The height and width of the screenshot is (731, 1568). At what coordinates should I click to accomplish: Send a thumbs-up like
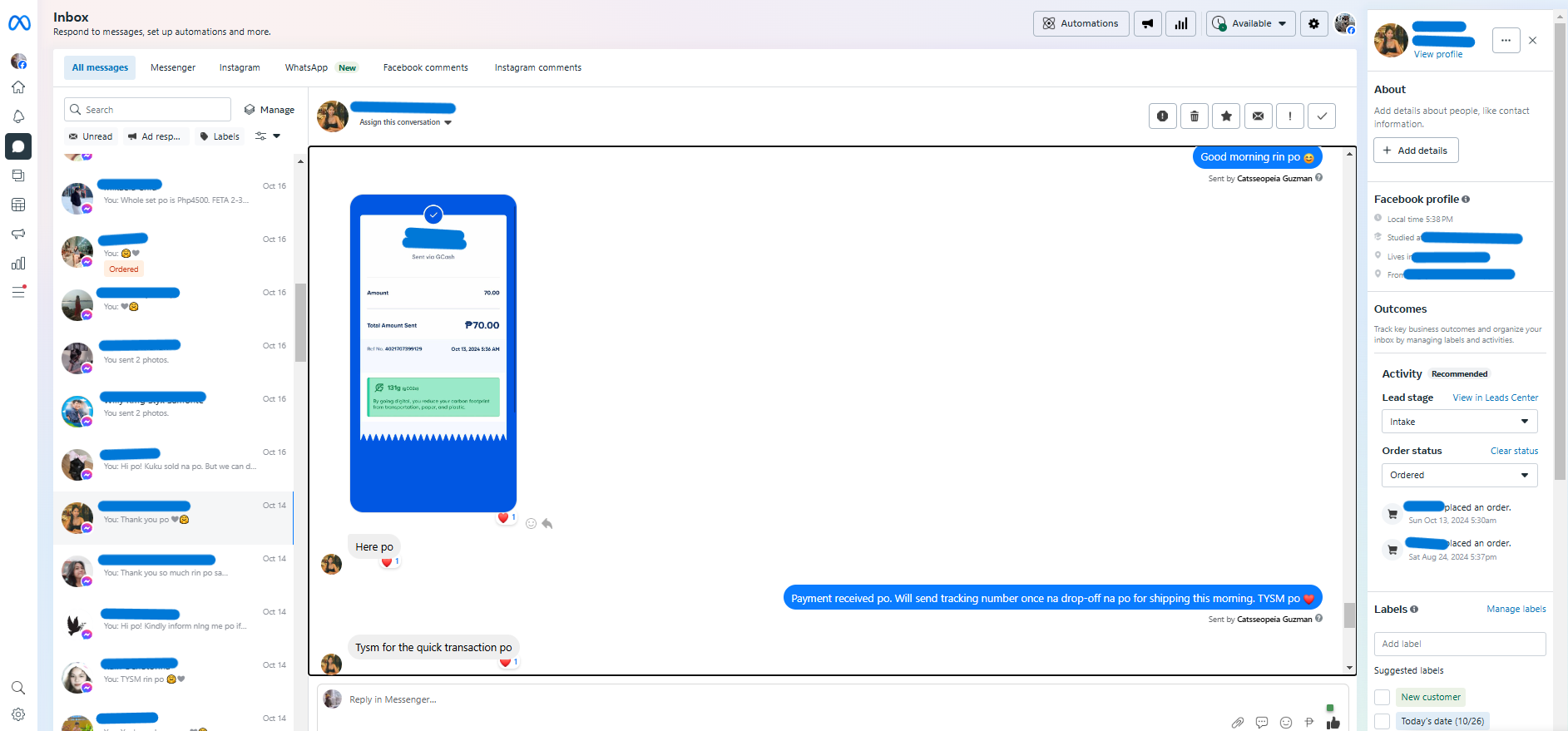coord(1333,723)
